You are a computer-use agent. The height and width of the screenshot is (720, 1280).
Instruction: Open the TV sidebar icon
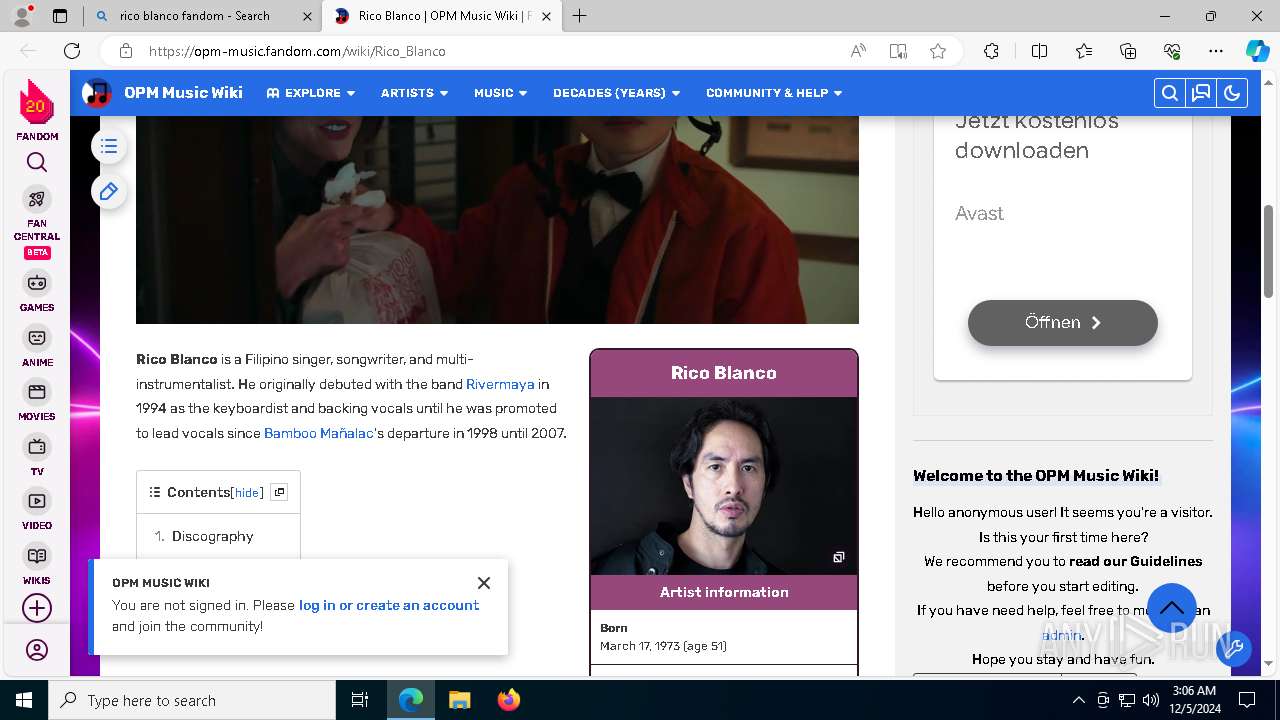37,446
